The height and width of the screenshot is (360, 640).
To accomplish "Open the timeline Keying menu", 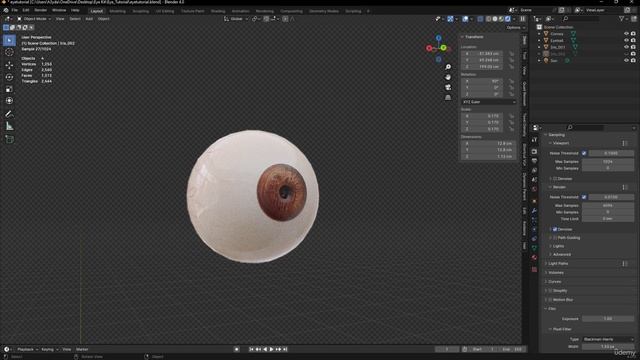I will click(x=49, y=349).
